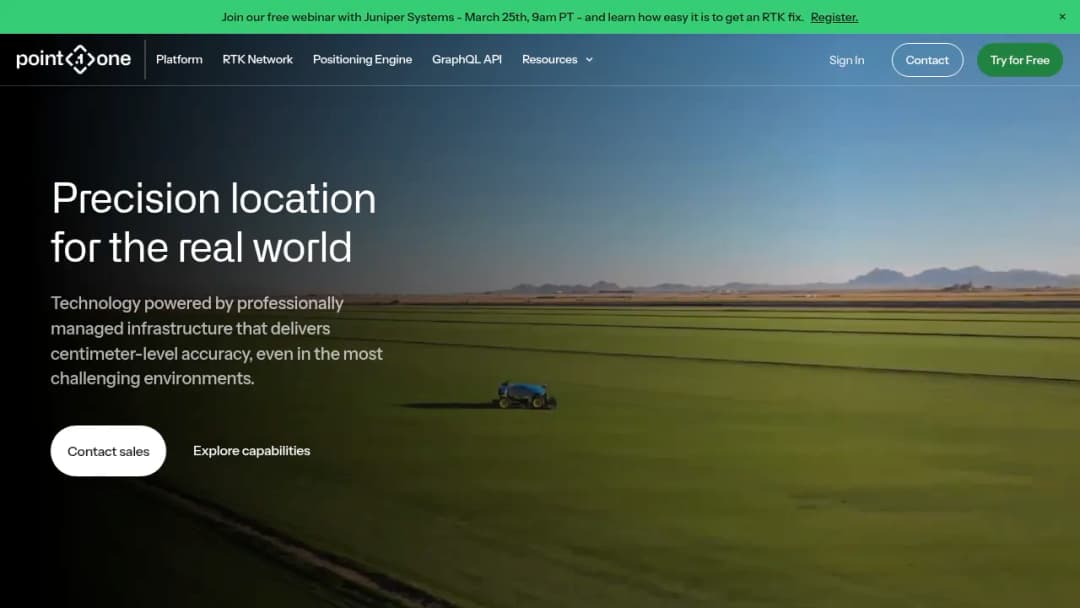Expand the Resources dropdown chevron
The height and width of the screenshot is (608, 1080).
pos(590,60)
